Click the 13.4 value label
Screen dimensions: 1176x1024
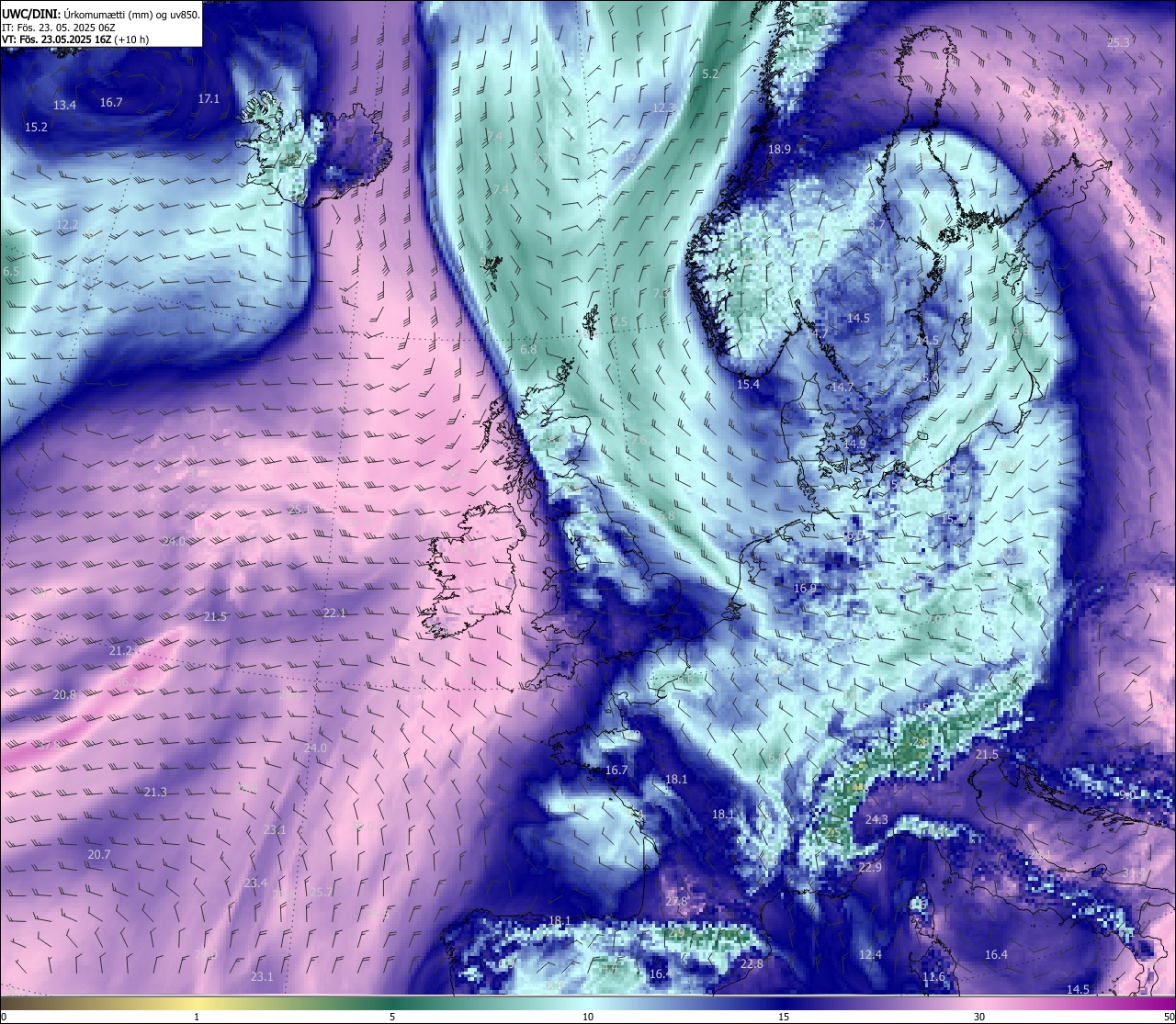pyautogui.click(x=64, y=106)
